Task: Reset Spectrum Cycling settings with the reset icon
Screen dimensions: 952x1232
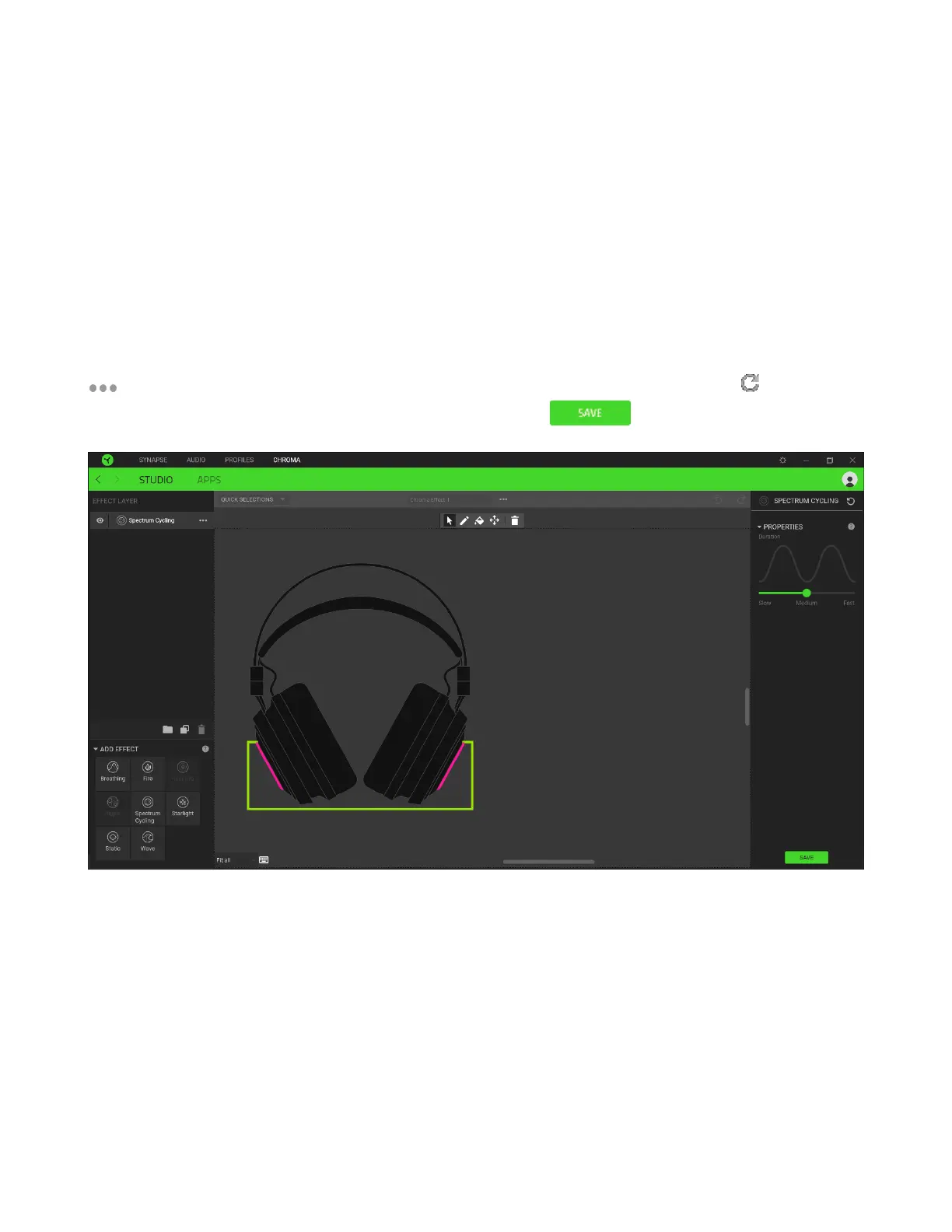Action: click(x=851, y=501)
